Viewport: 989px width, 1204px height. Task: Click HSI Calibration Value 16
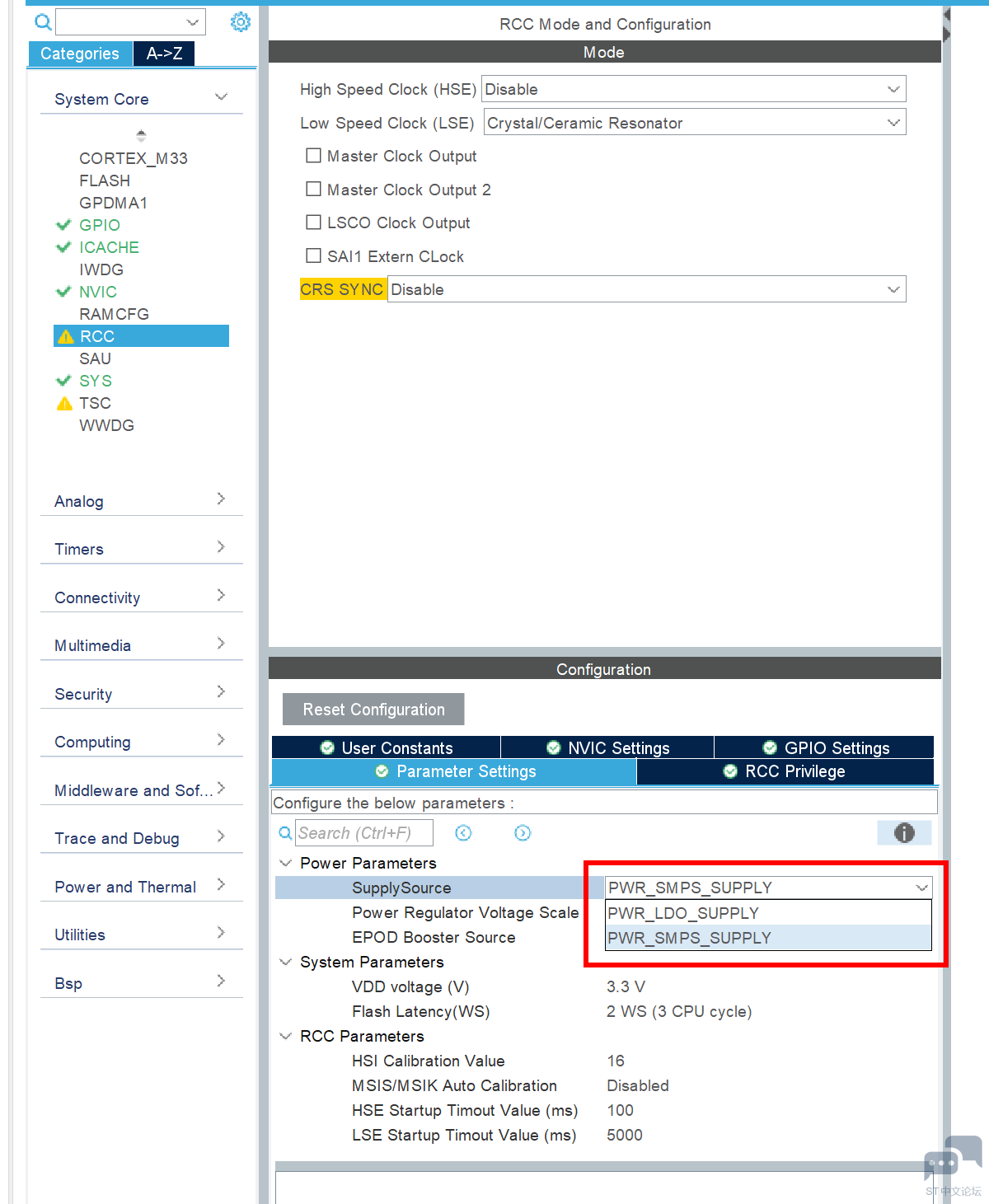tap(616, 1061)
